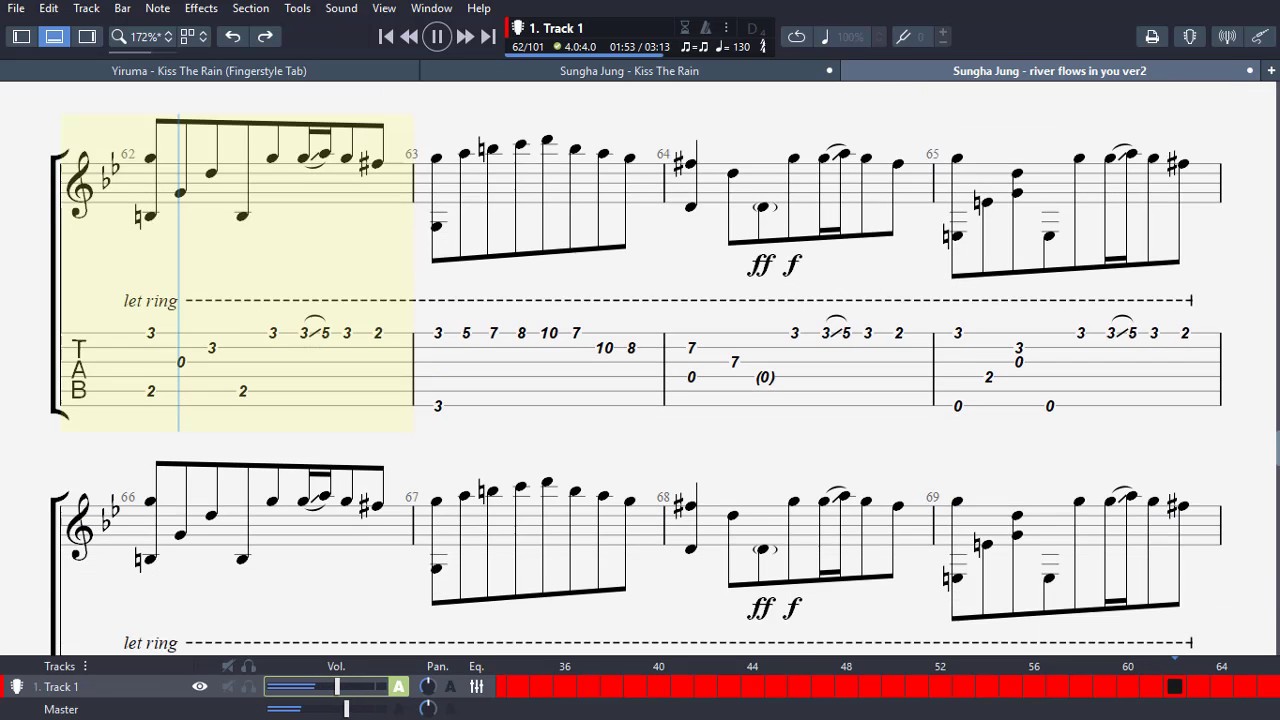Open Track 1 equalizer
The width and height of the screenshot is (1280, 720).
click(x=477, y=687)
